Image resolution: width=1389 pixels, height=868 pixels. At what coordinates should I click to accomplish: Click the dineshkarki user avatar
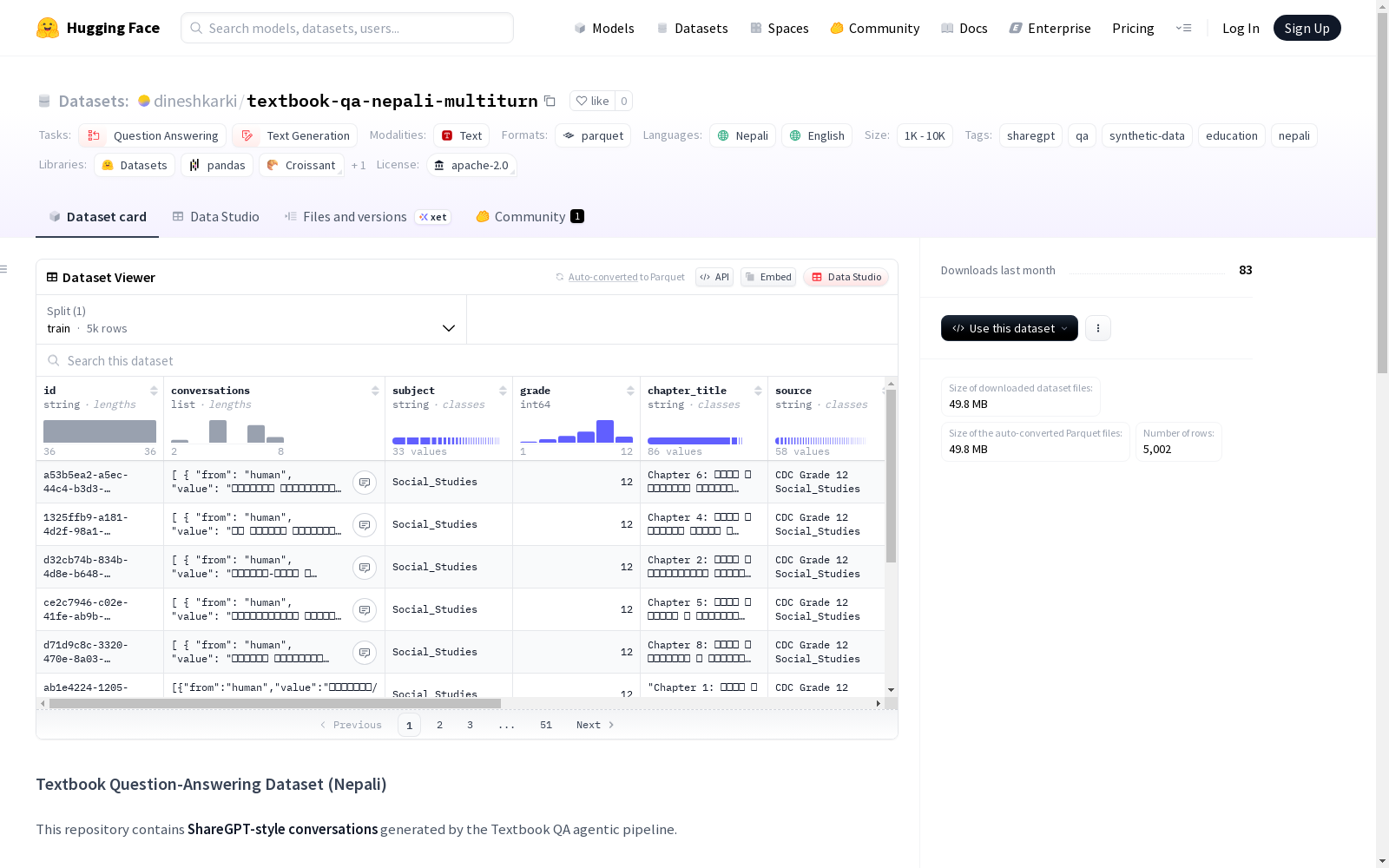click(144, 101)
